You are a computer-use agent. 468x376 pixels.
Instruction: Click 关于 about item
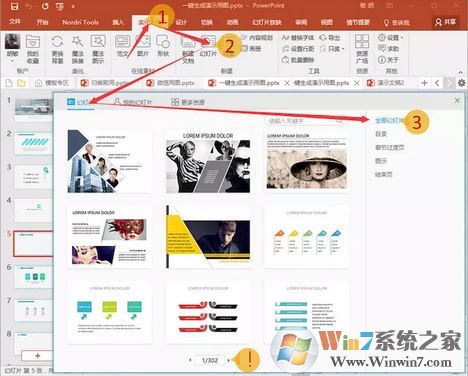(x=388, y=60)
